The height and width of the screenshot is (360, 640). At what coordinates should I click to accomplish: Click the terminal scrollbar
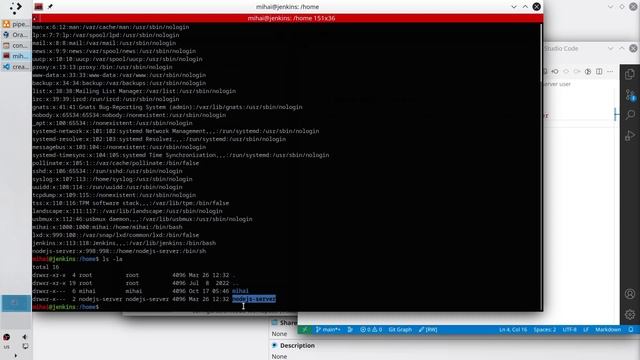[541, 167]
